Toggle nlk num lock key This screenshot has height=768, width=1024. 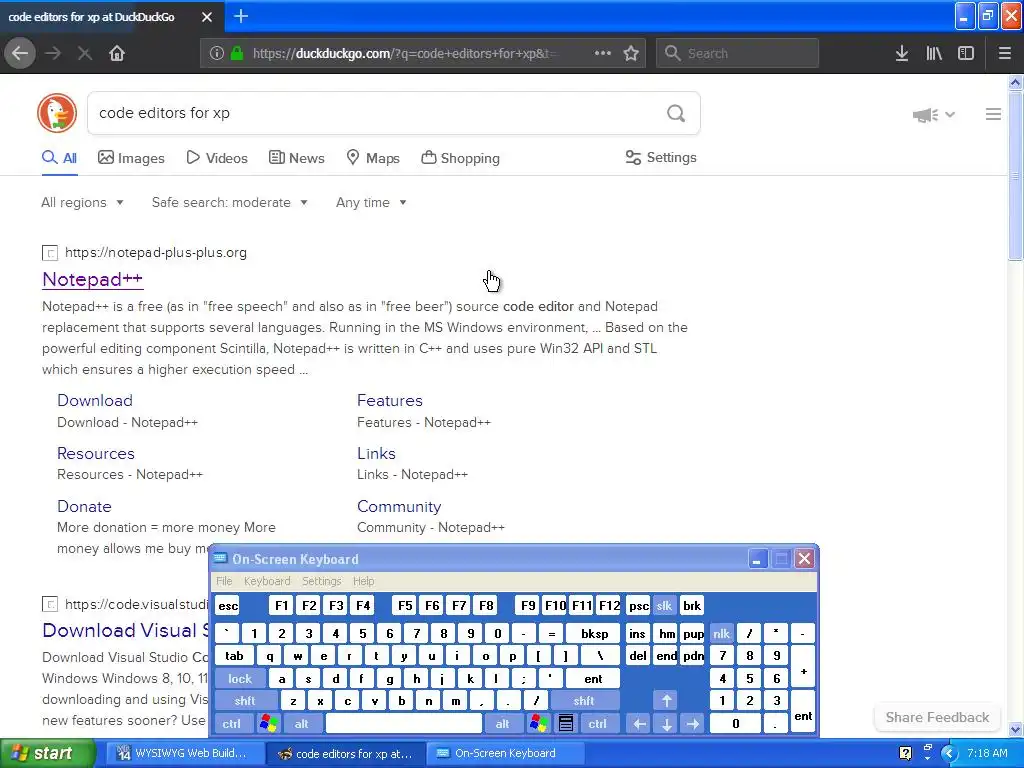point(722,634)
